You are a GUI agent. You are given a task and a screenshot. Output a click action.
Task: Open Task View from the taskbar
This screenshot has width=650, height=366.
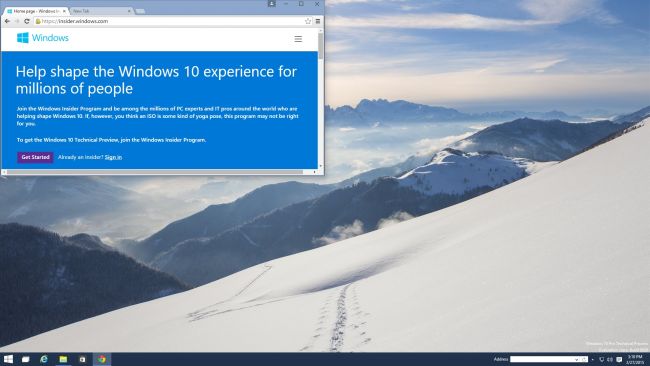point(25,359)
